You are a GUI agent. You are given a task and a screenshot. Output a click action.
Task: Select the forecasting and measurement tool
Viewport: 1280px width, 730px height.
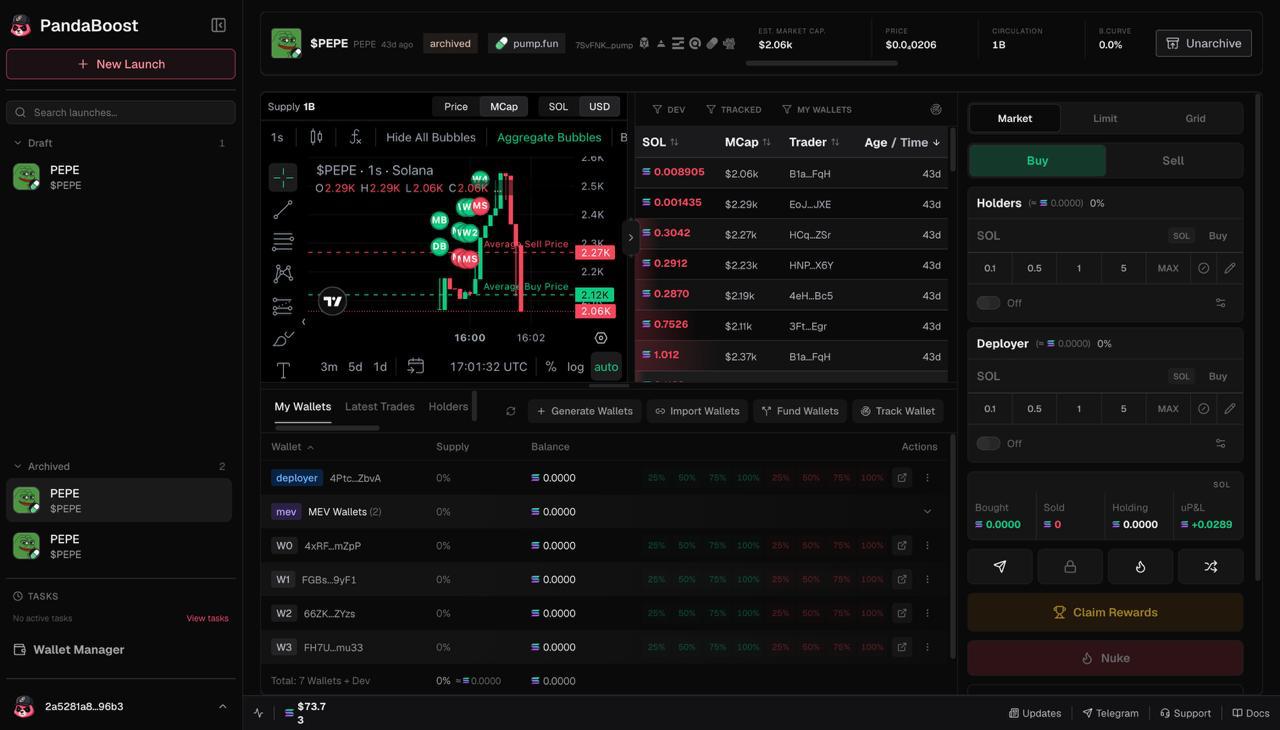pyautogui.click(x=283, y=305)
